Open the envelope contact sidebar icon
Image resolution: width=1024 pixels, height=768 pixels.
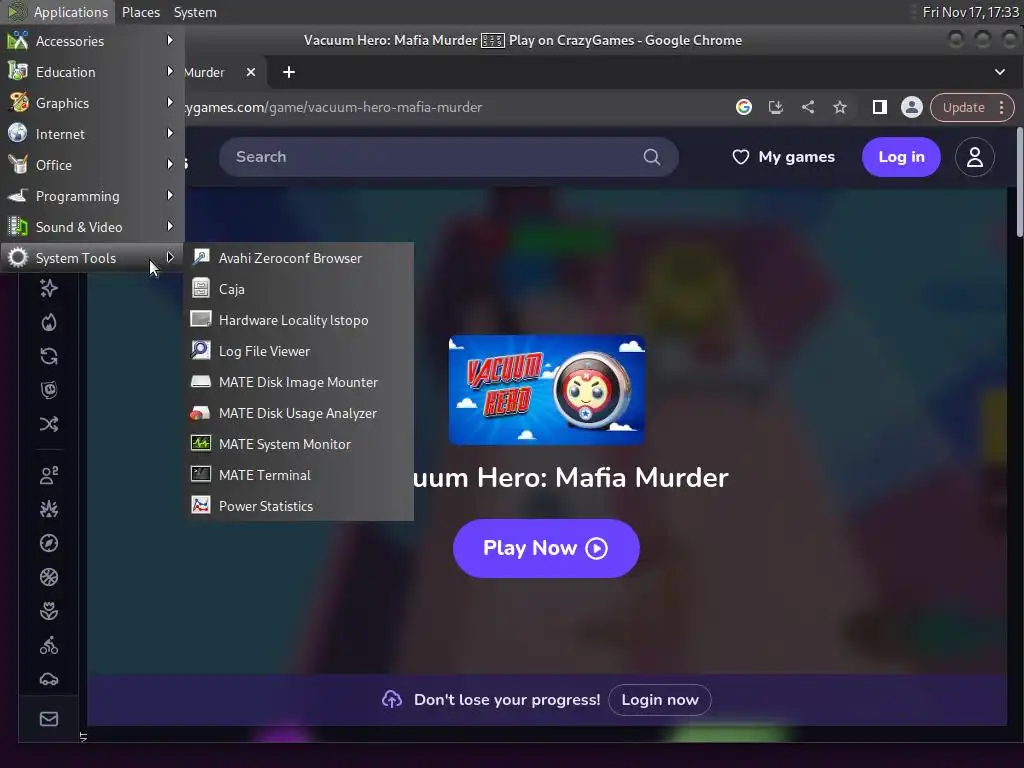click(49, 718)
